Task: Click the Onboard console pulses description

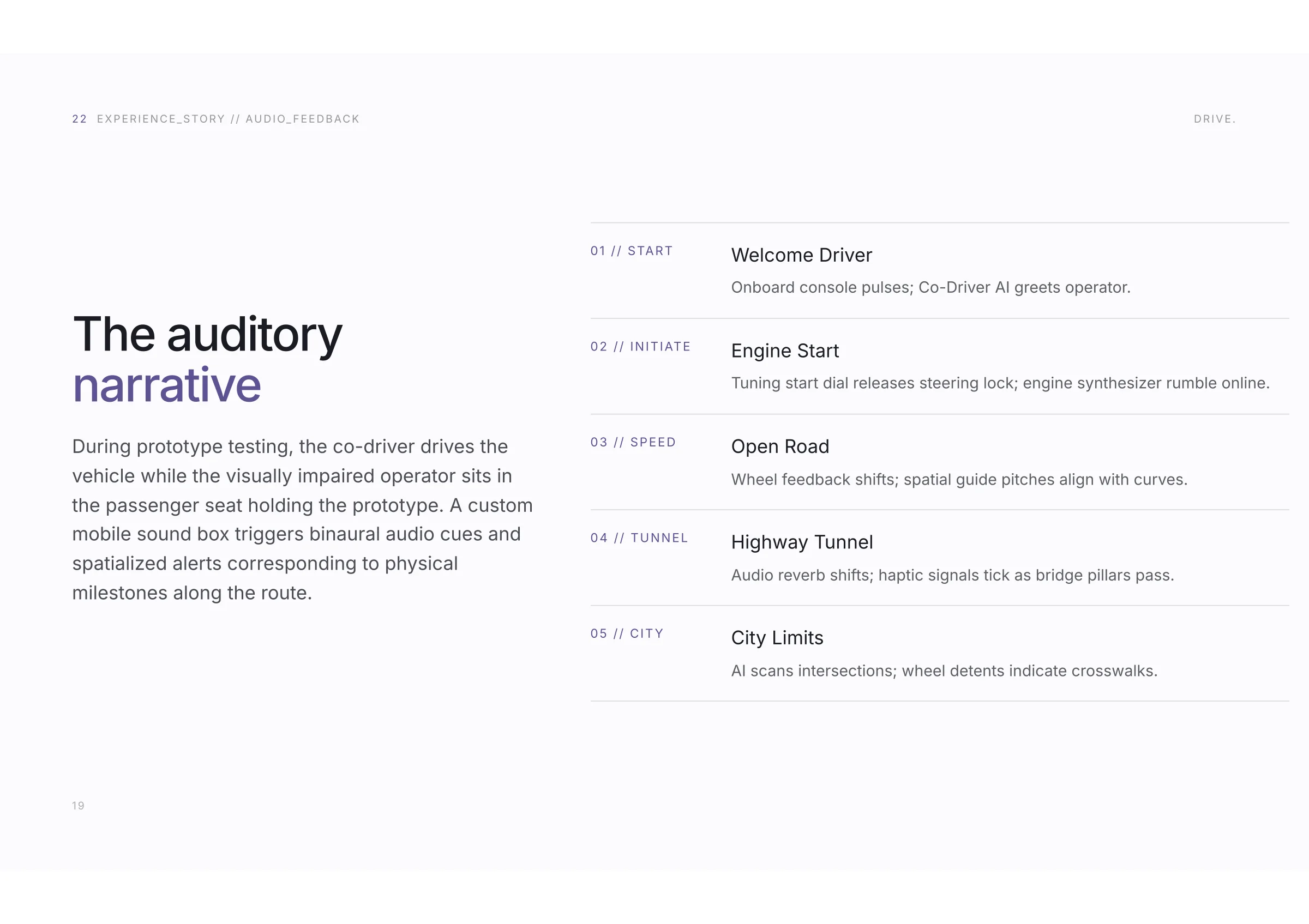Action: 930,287
